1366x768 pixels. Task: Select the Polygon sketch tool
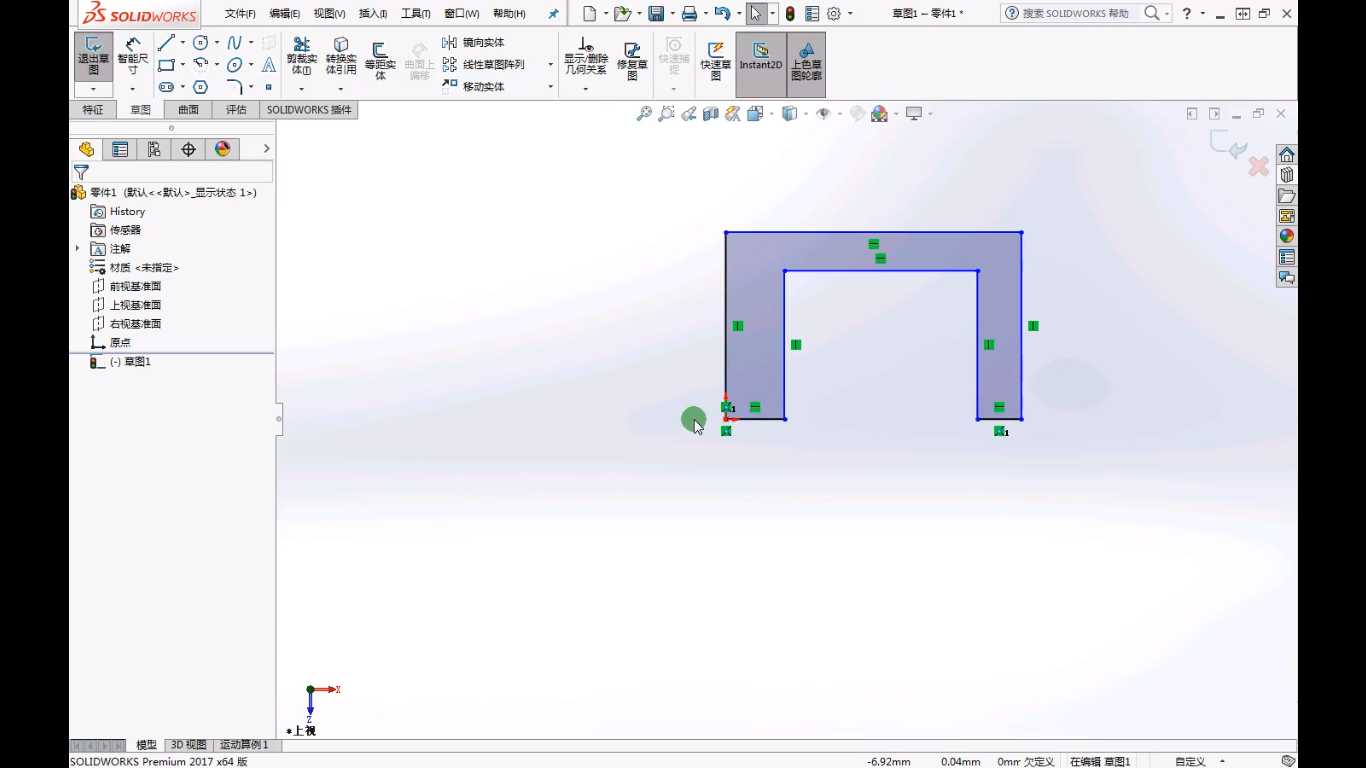[201, 87]
